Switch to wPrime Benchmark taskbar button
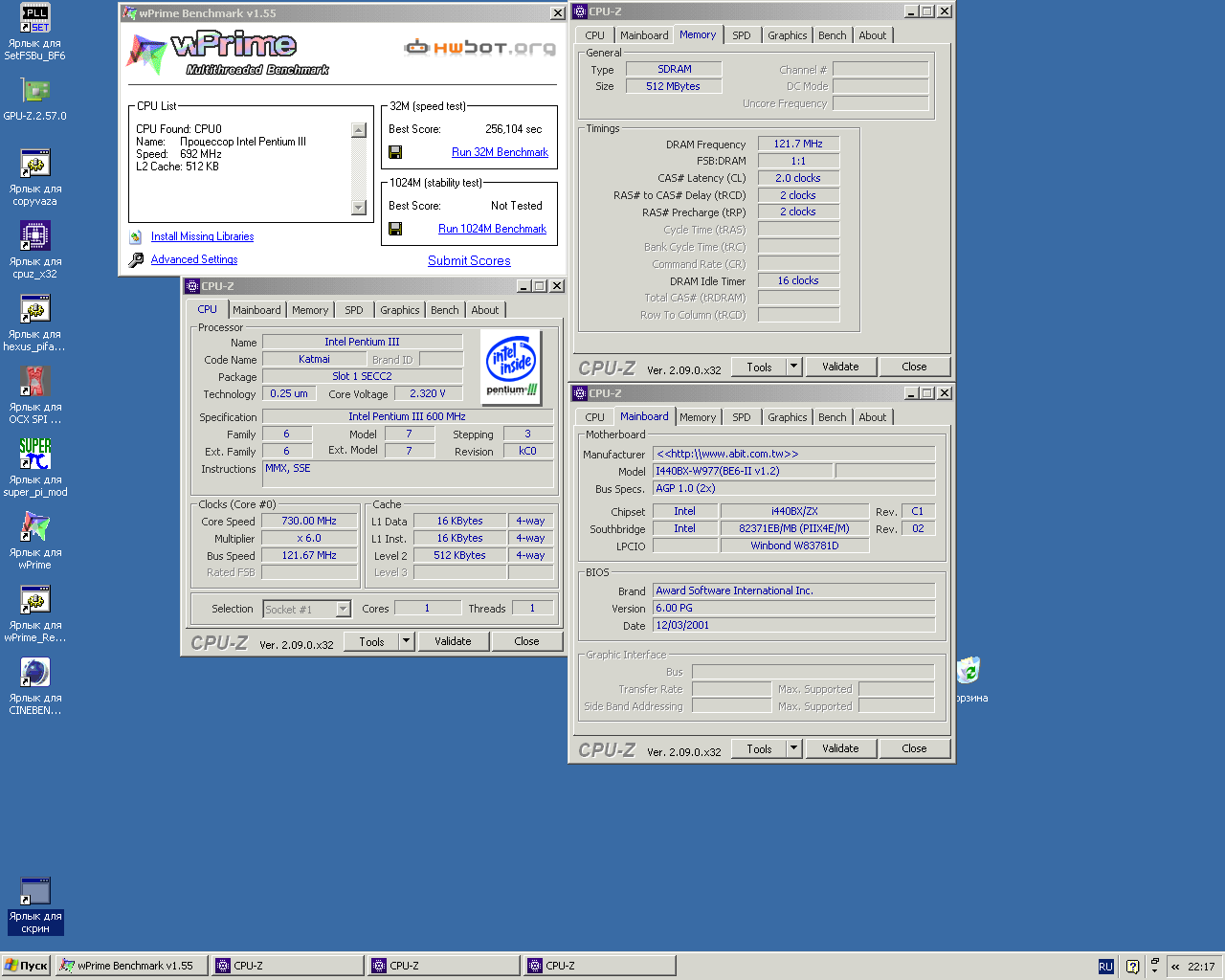The height and width of the screenshot is (980, 1225). (132, 966)
